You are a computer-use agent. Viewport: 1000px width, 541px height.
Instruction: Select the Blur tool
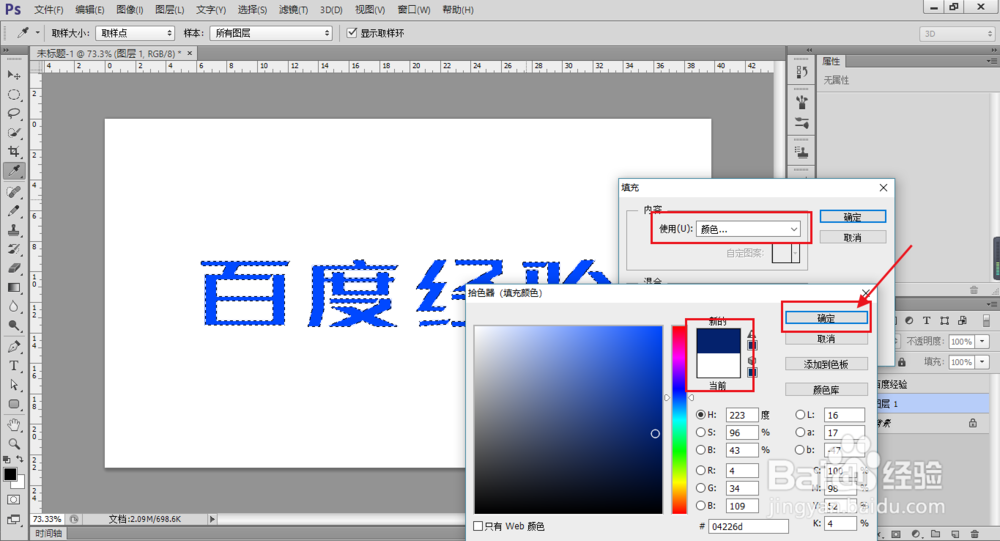(13, 307)
